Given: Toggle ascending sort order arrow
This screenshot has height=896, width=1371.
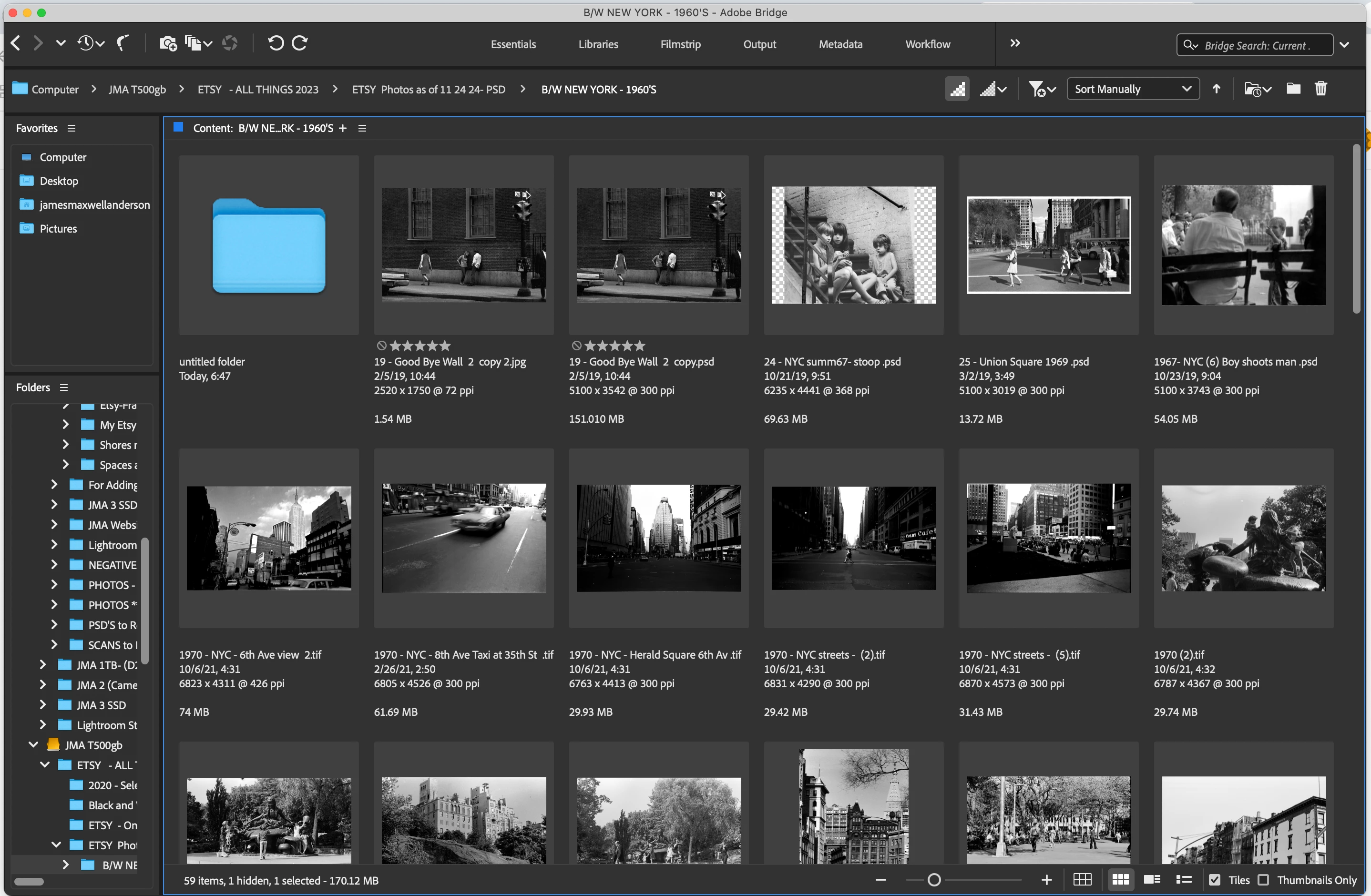Looking at the screenshot, I should [x=1216, y=89].
